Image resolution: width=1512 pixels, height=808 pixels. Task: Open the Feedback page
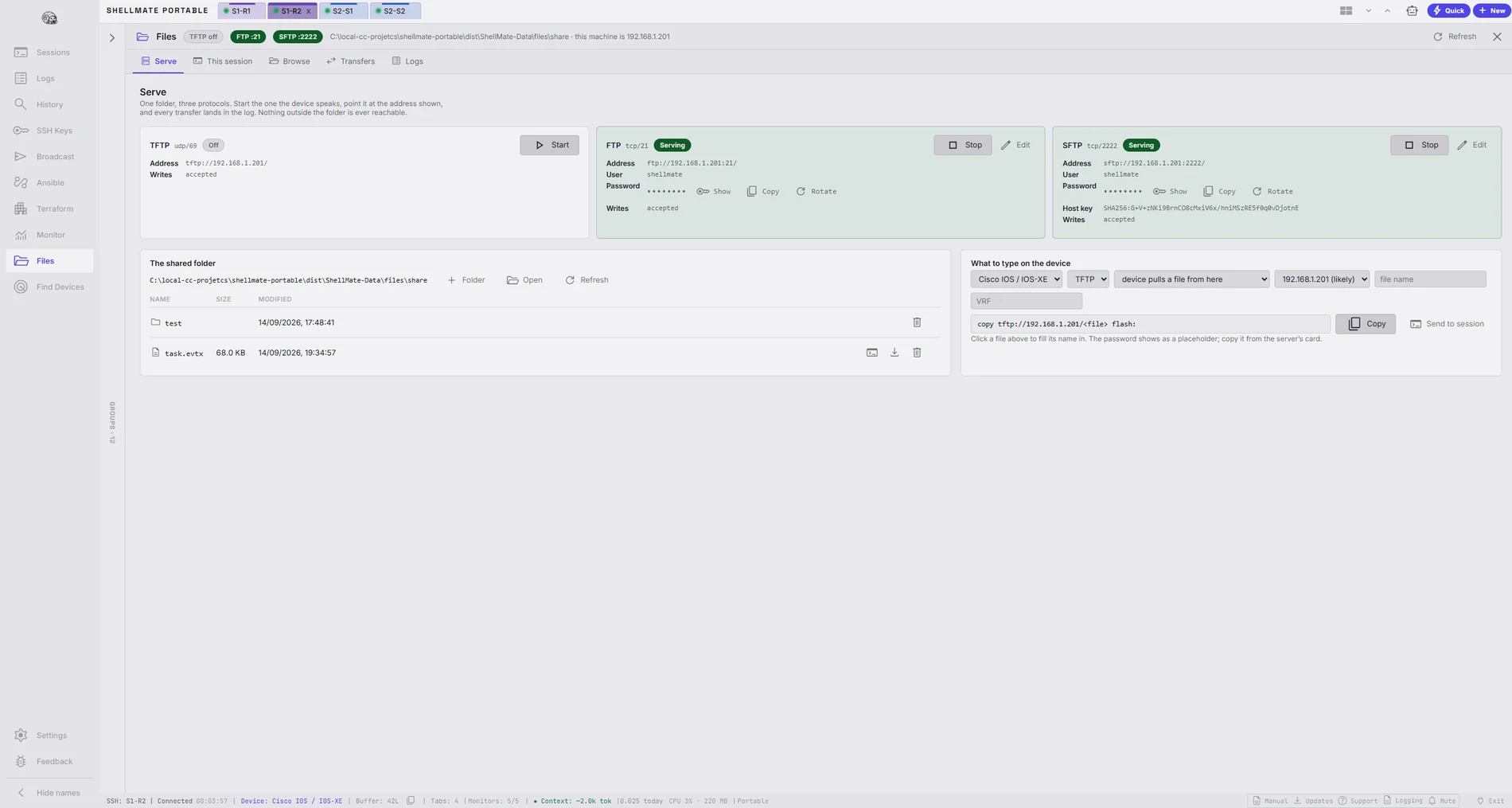[49, 762]
